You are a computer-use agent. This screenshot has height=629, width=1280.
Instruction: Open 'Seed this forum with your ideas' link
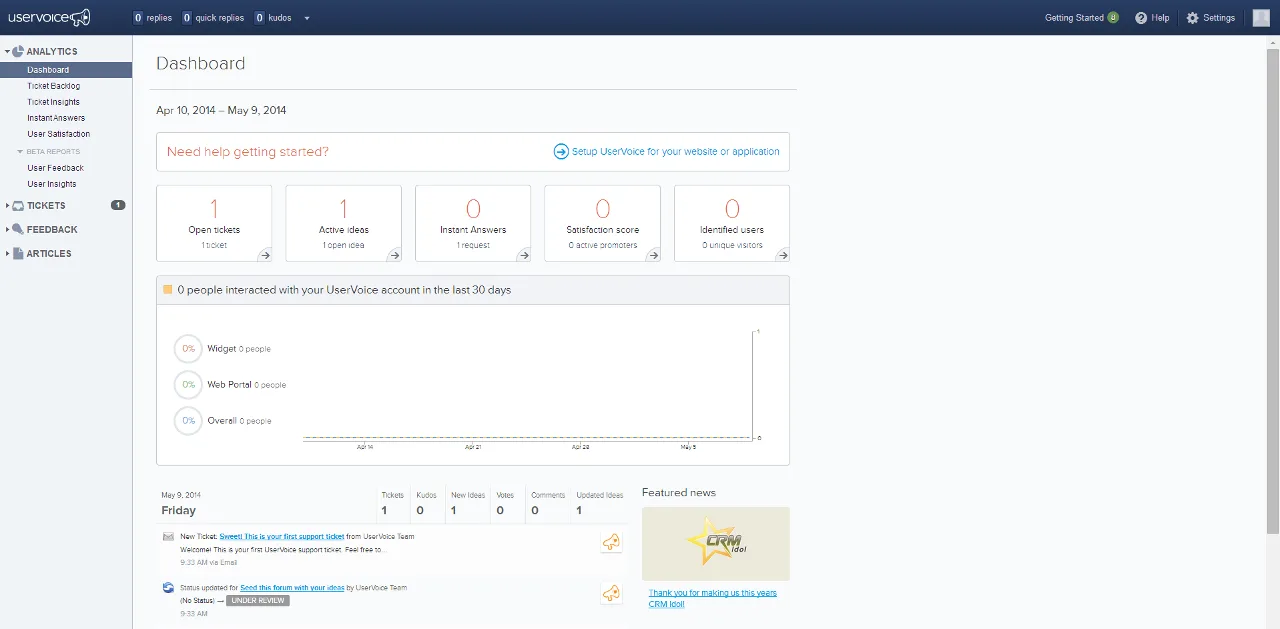[292, 588]
